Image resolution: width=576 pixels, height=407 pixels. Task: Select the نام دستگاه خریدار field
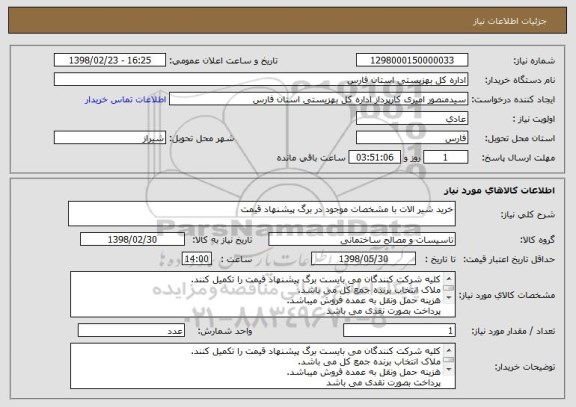tap(261, 80)
